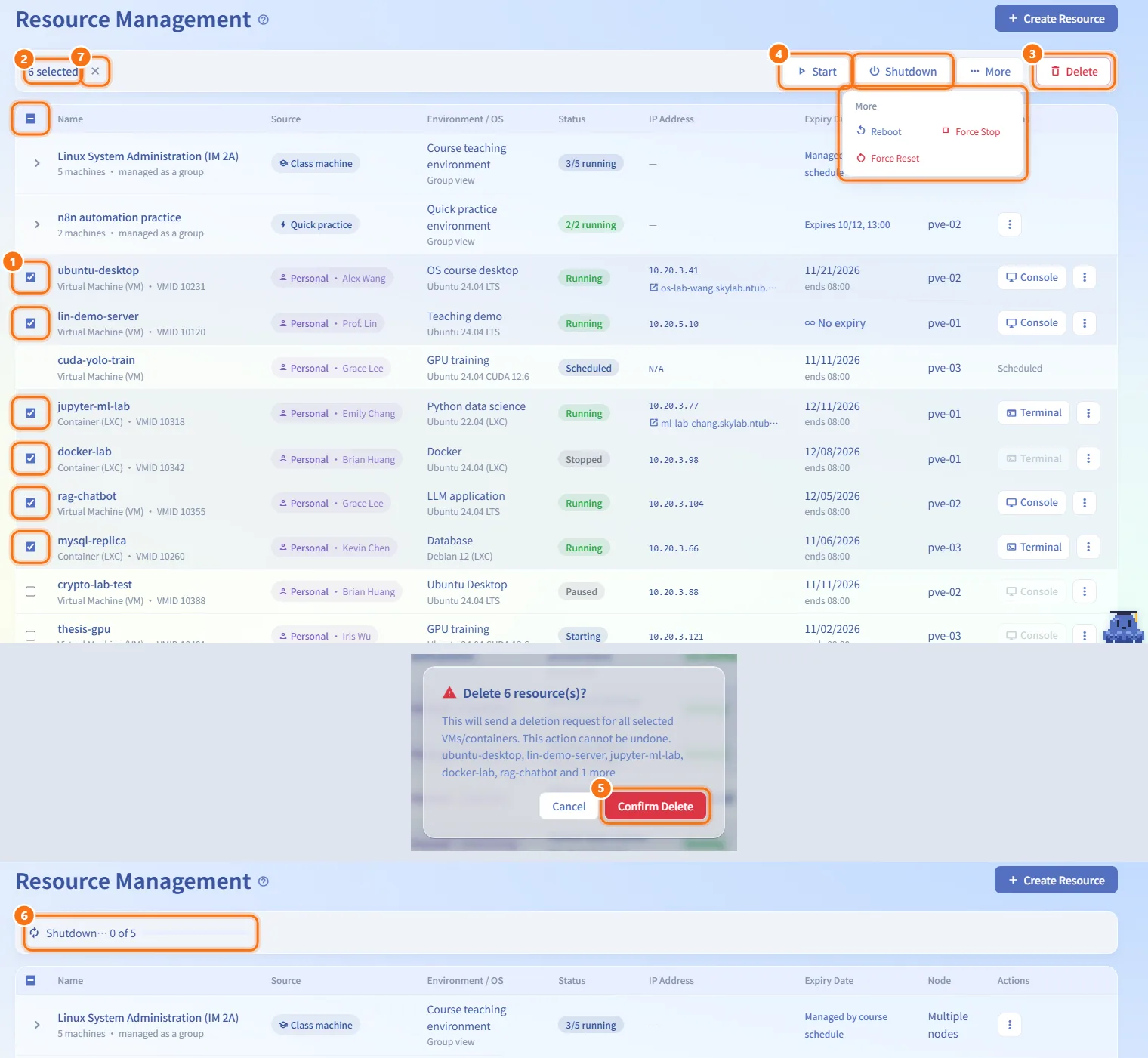Confirm Delete in the dialog
The image size is (1148, 1058).
click(x=656, y=807)
